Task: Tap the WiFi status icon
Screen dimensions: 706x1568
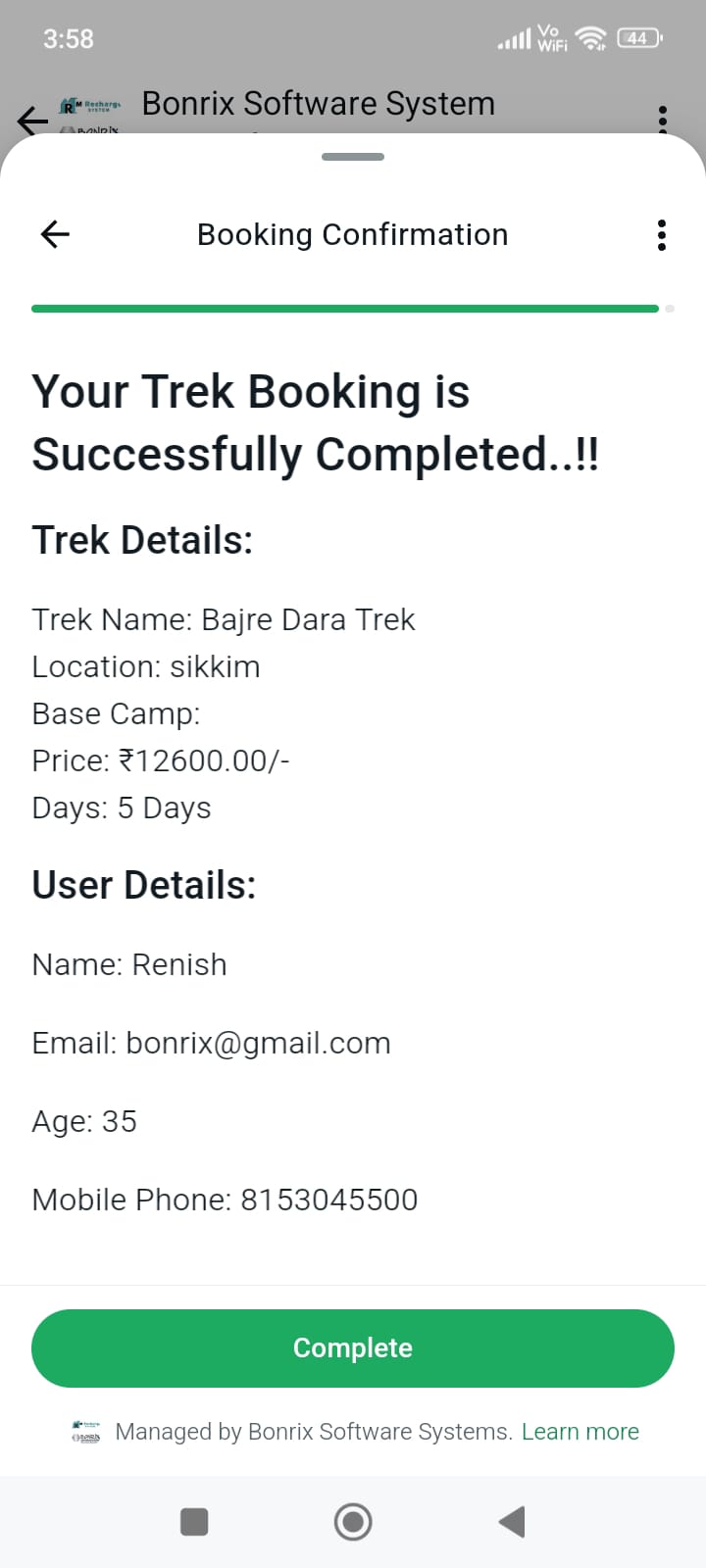Action: (591, 38)
